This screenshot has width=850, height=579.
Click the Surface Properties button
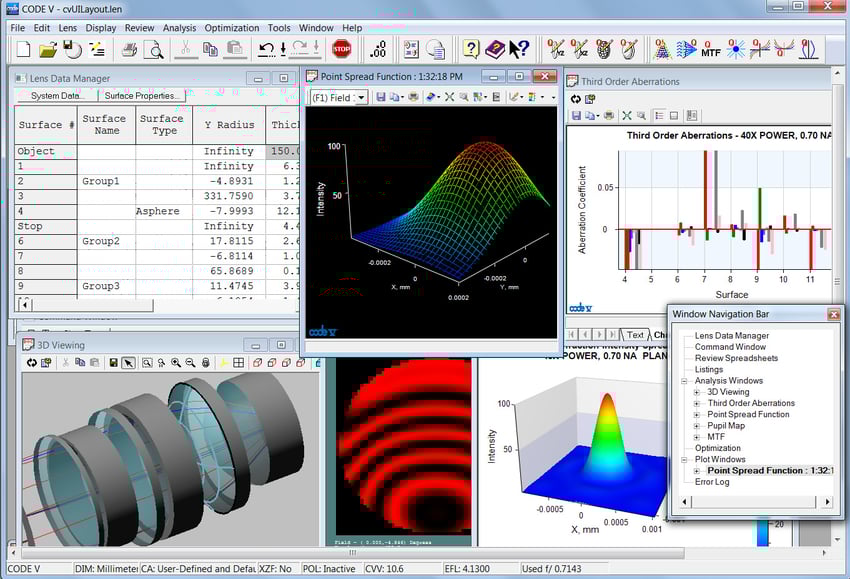point(142,96)
